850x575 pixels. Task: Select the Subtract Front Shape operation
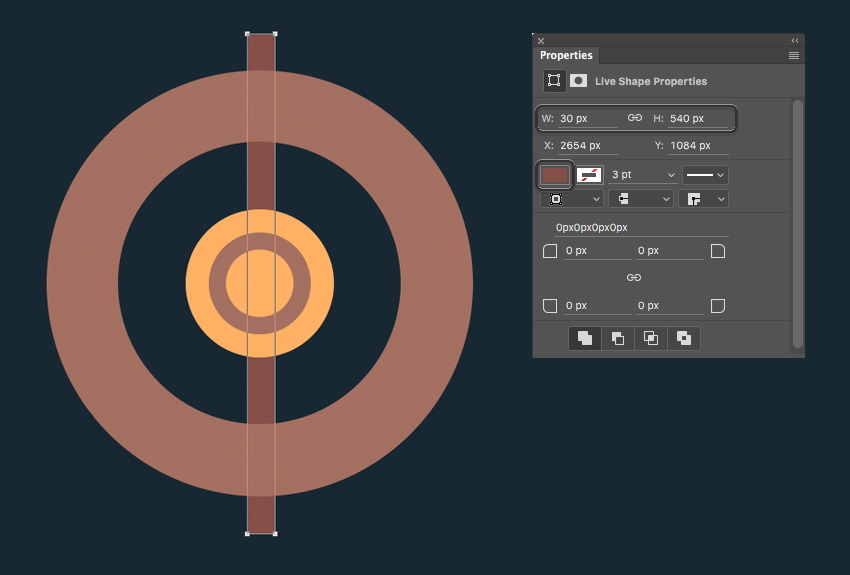pyautogui.click(x=618, y=338)
